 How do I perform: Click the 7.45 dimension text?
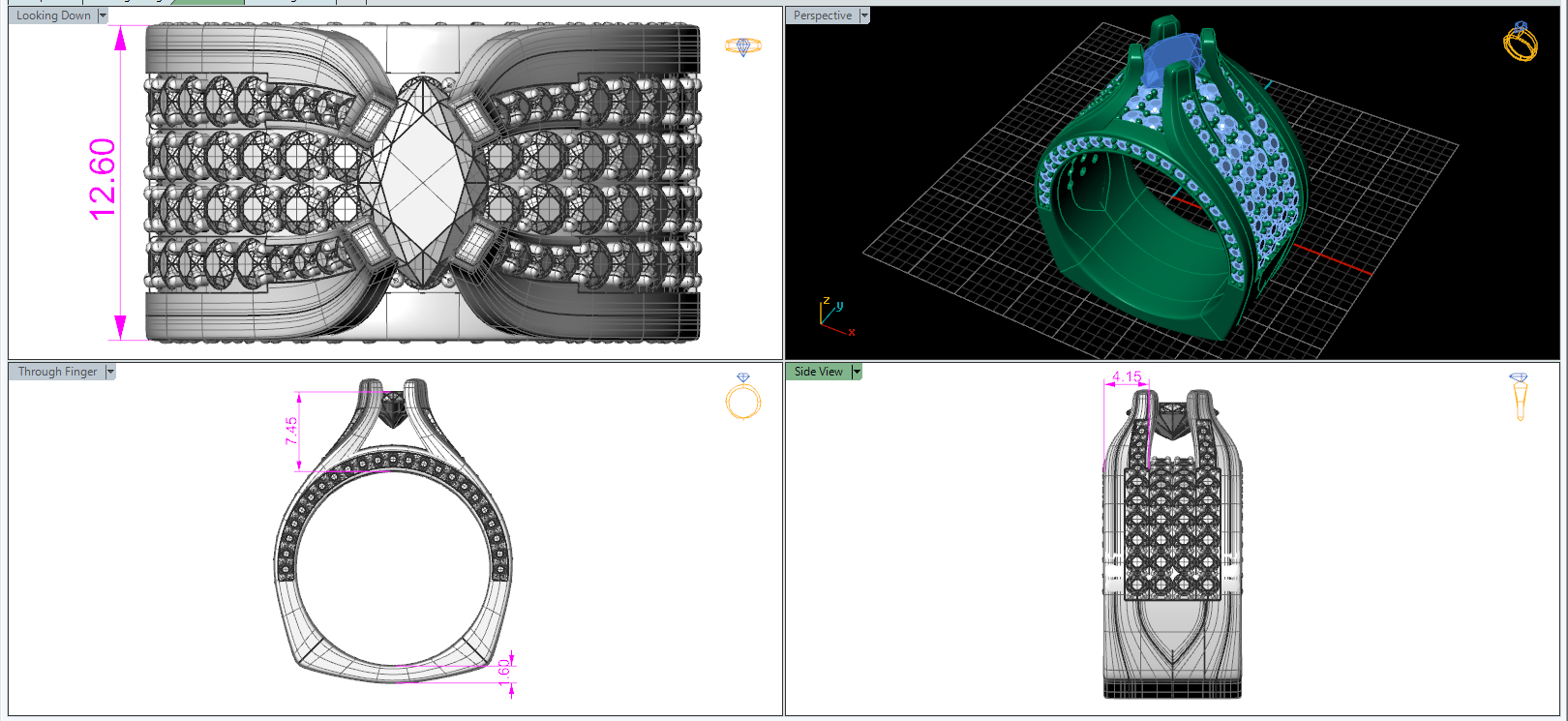point(291,431)
